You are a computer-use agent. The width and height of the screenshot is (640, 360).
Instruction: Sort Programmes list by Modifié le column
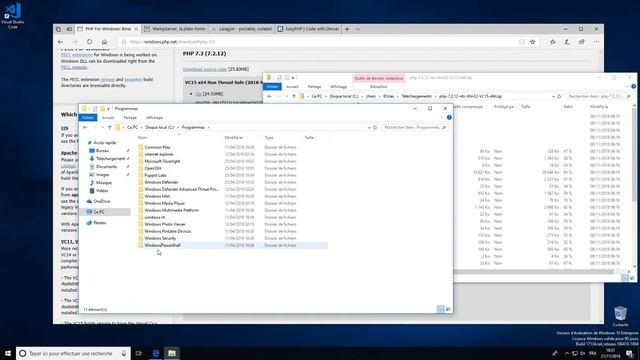point(233,138)
